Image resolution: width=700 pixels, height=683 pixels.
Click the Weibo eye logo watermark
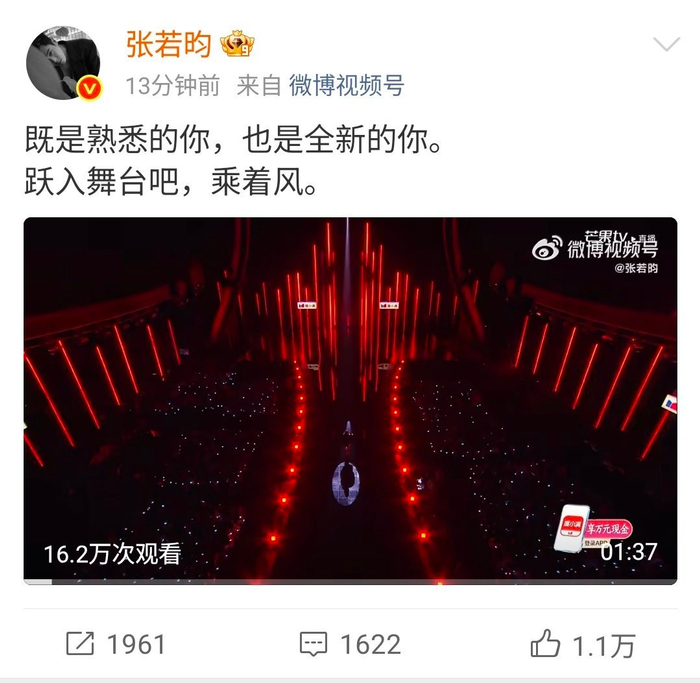coord(547,248)
